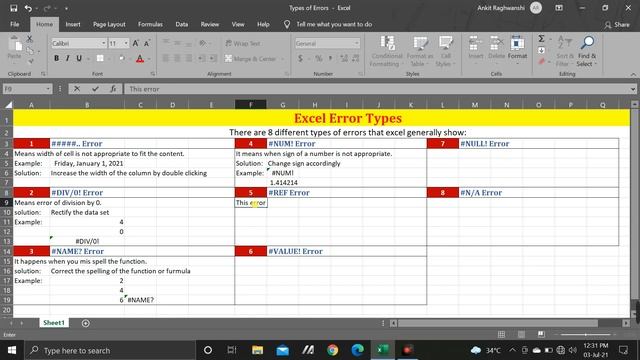640x360 pixels.
Task: Open Google Chrome from the taskbar
Action: [x=333, y=350]
